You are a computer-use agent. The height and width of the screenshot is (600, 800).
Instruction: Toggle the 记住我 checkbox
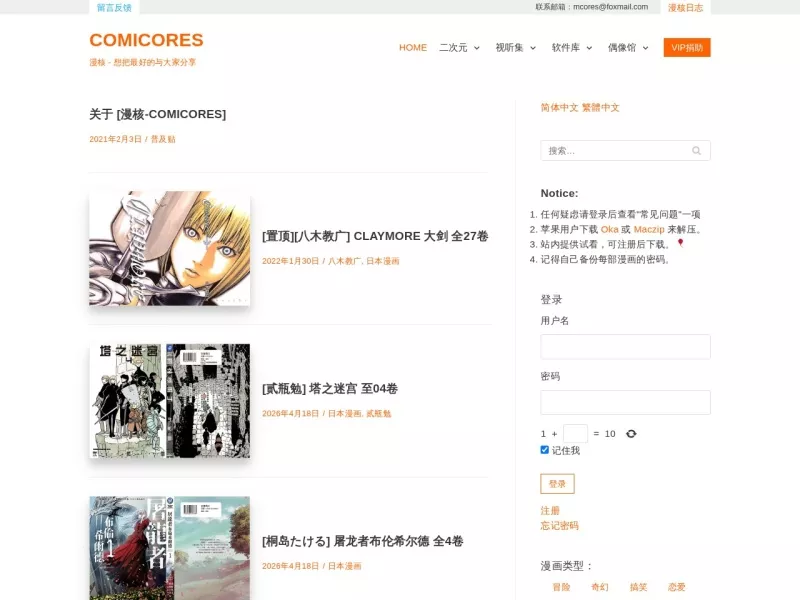544,449
